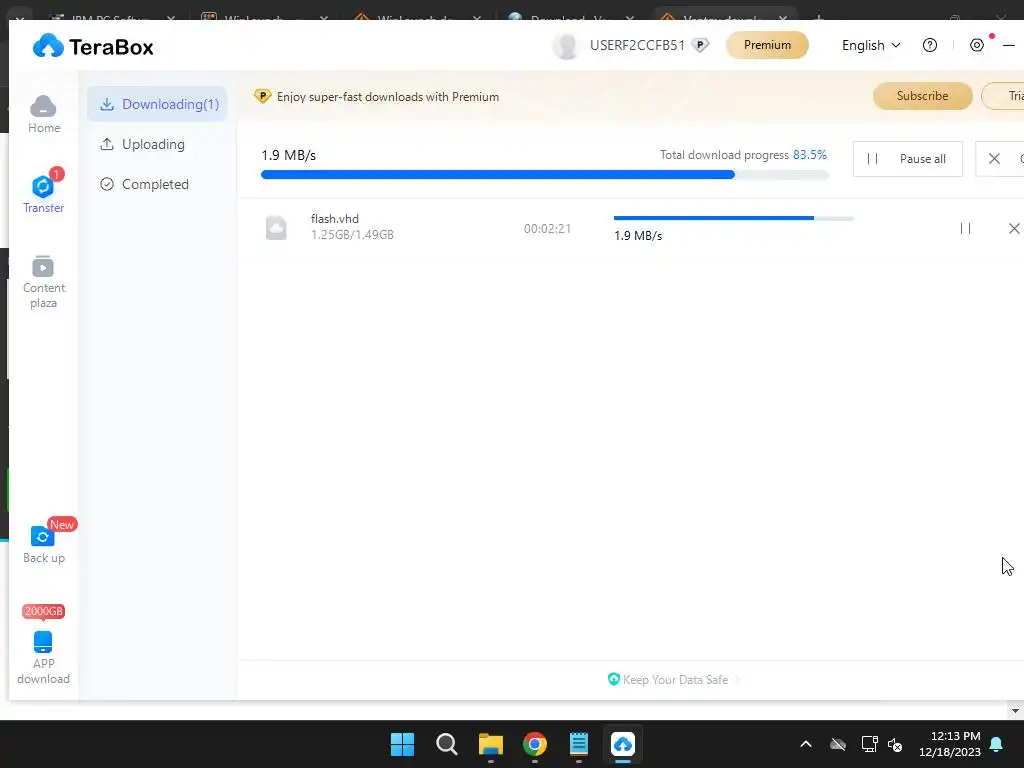This screenshot has height=768, width=1024.
Task: Click the Premium diamond icon in banner
Action: pyautogui.click(x=263, y=97)
